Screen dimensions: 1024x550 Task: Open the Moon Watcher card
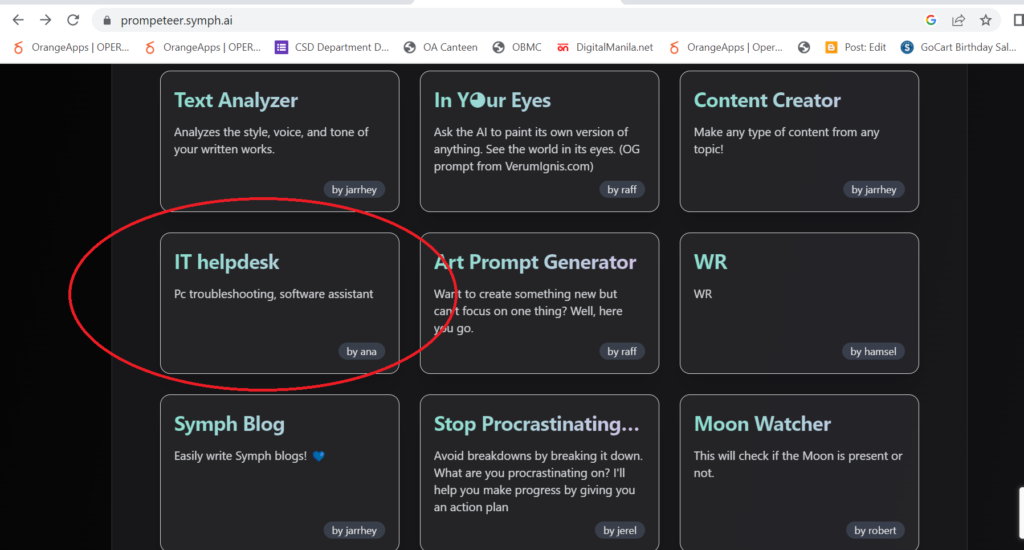[799, 472]
